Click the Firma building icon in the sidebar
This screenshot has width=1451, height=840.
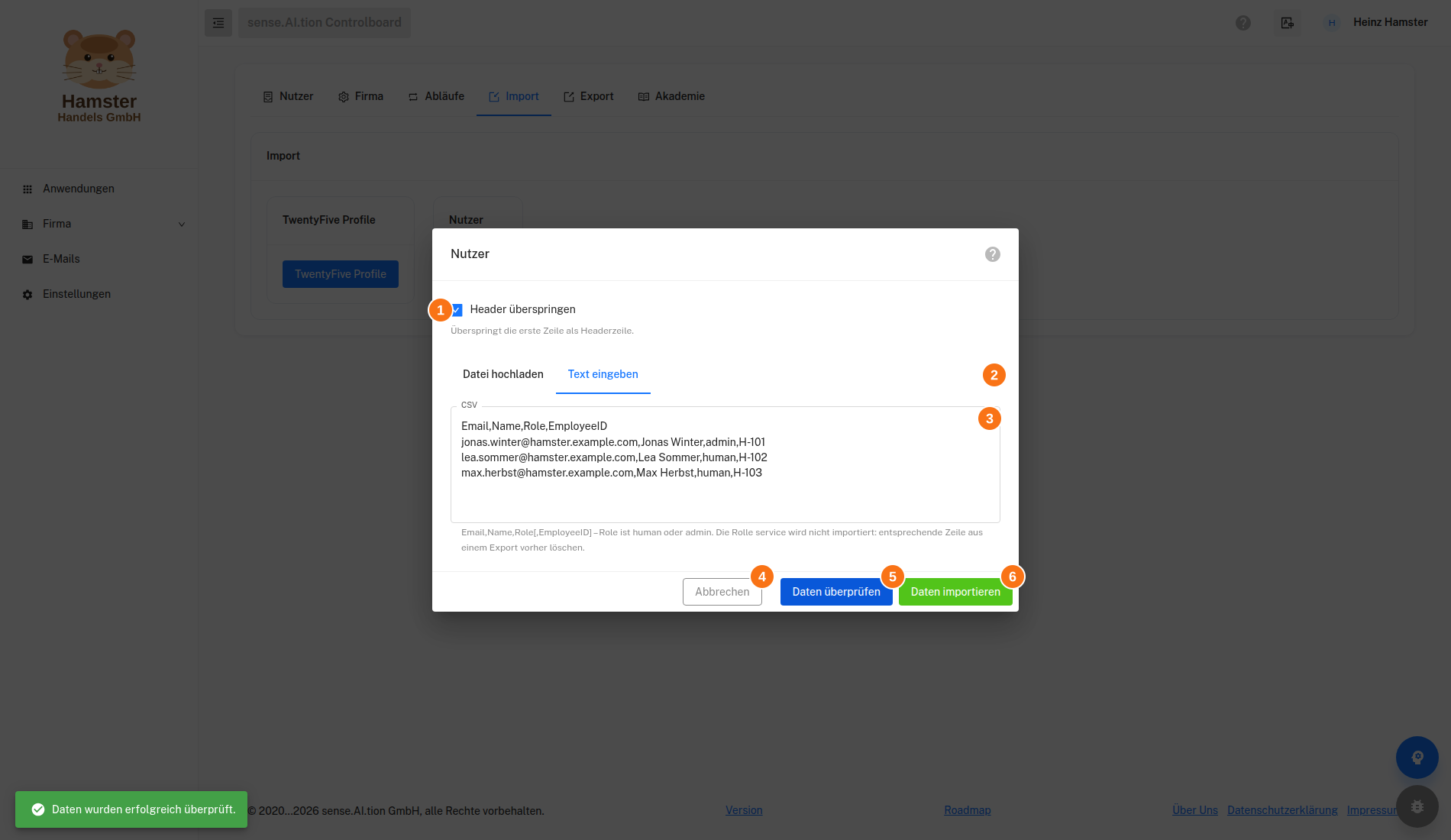point(27,225)
